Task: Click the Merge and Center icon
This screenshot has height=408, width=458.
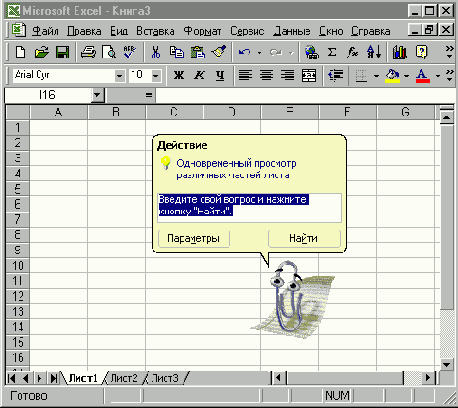Action: pyautogui.click(x=309, y=75)
